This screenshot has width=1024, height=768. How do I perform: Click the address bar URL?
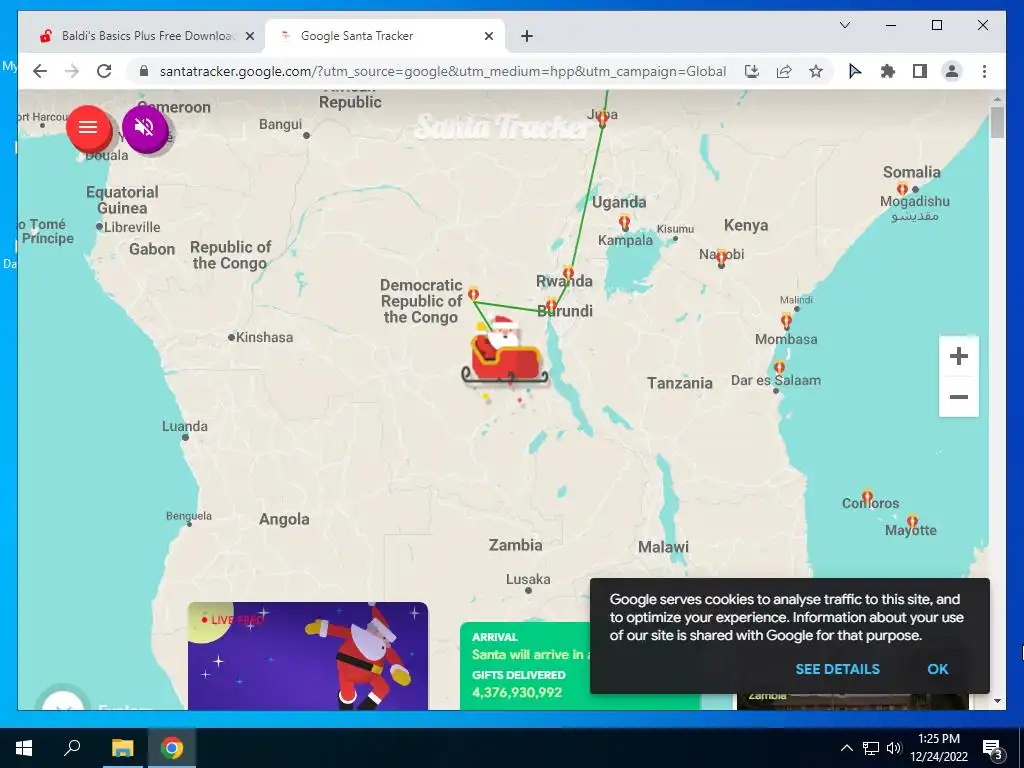click(x=443, y=71)
